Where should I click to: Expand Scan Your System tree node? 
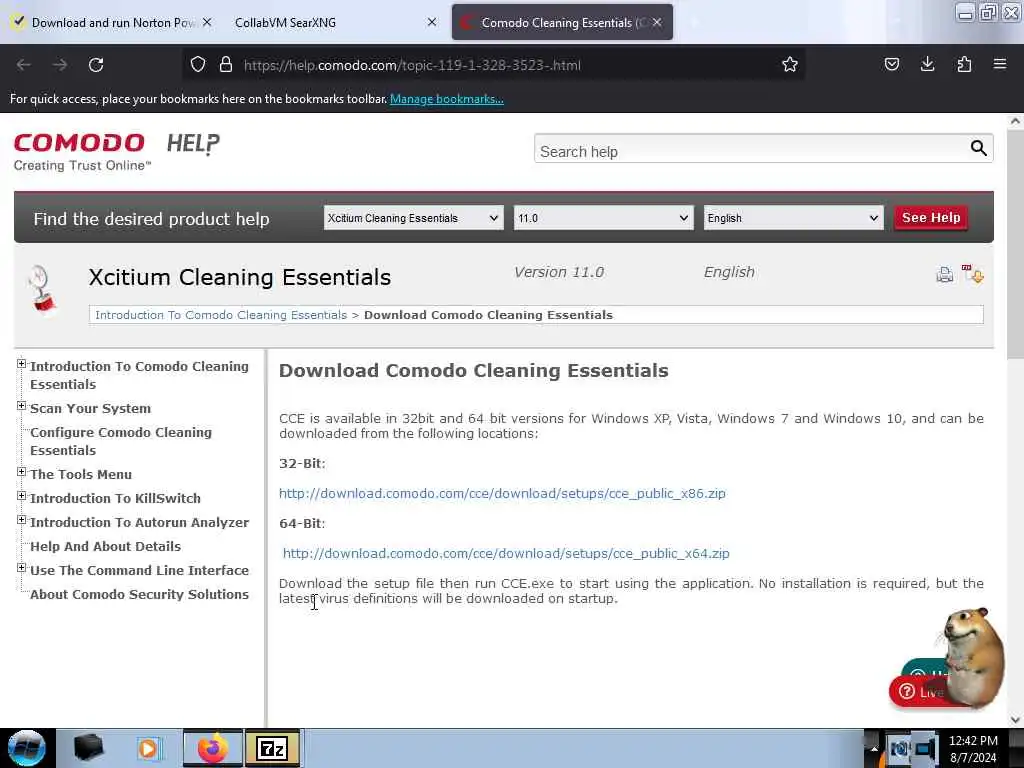point(22,406)
